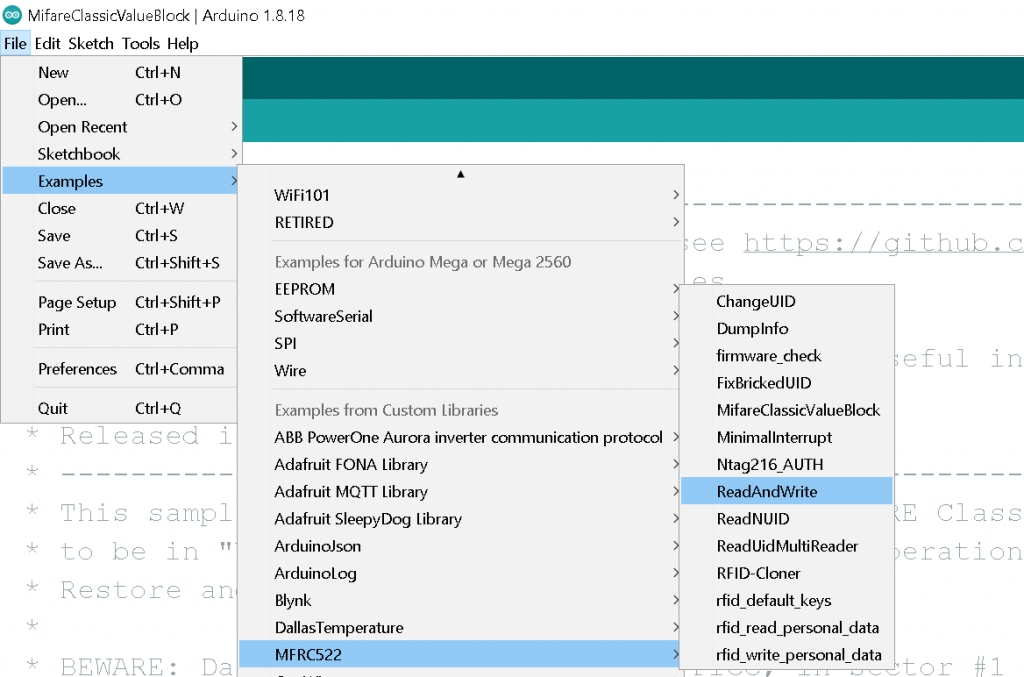Open the ReadAndWrite example sketch
The width and height of the screenshot is (1024, 677).
coord(766,491)
